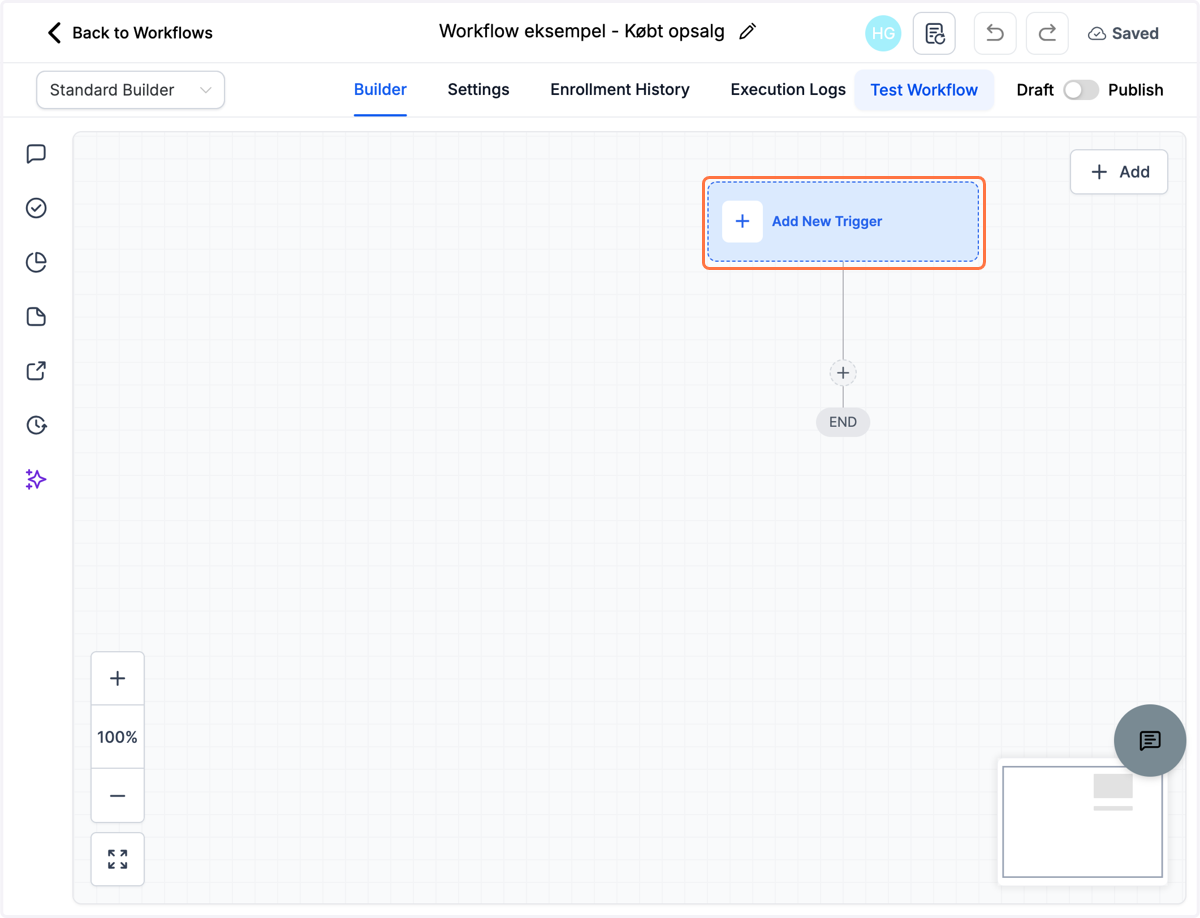
Task: Switch to the Builder tab
Action: [380, 90]
